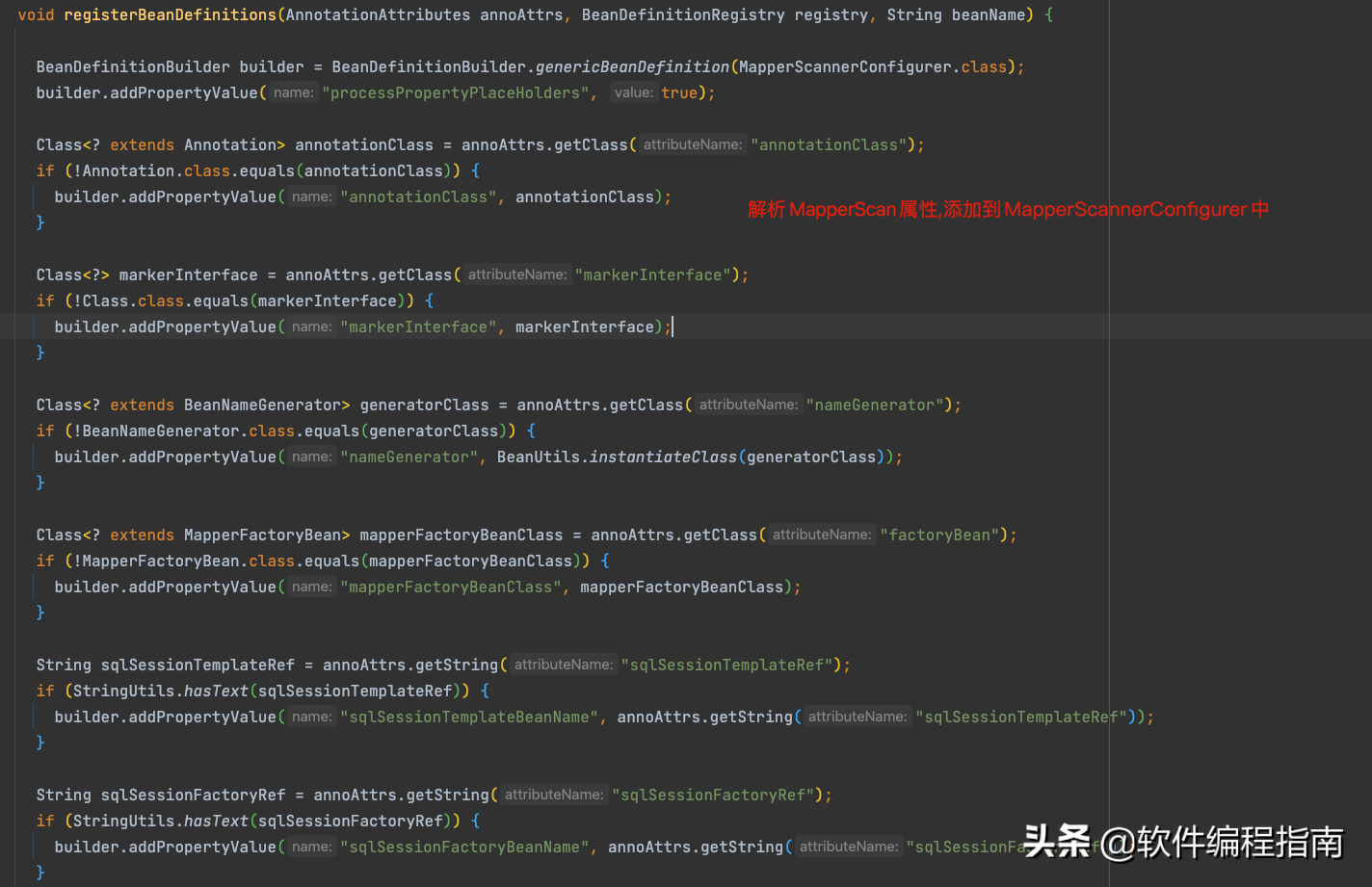Click the attributeName: hint before "factoryBean"

(x=822, y=535)
